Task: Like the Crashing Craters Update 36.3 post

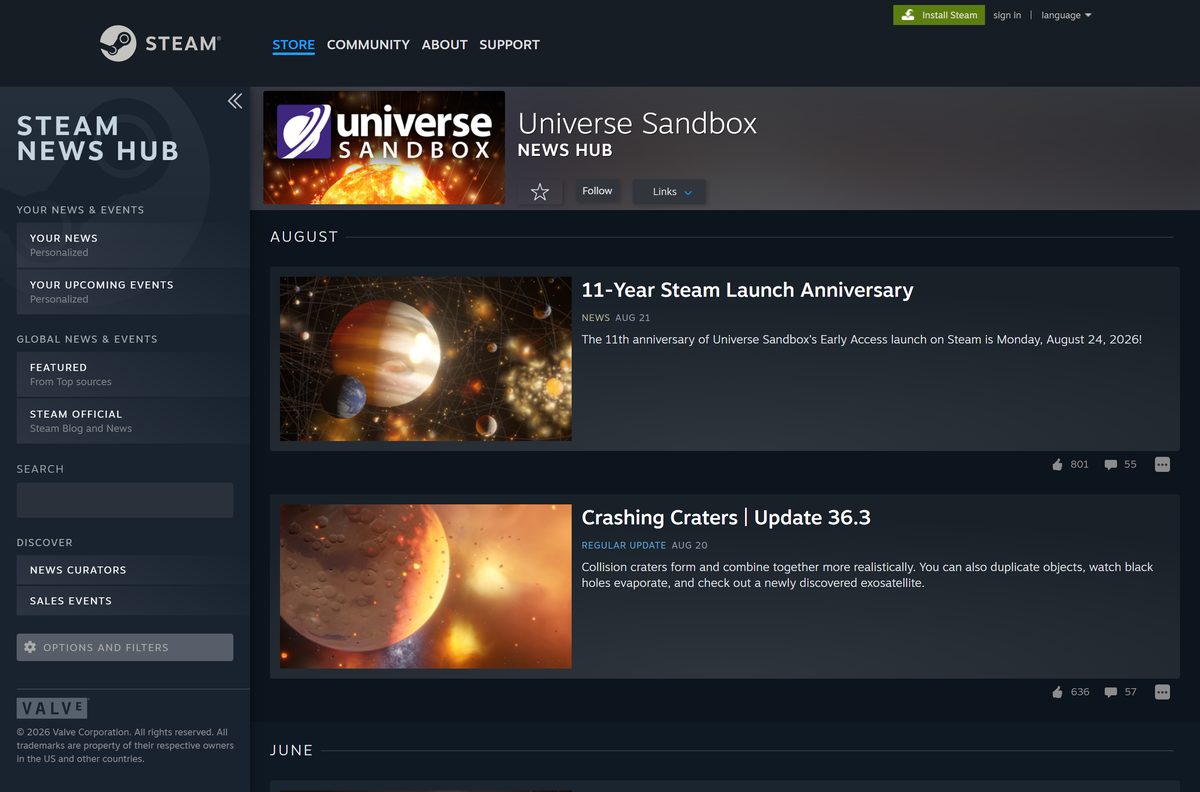Action: (x=1058, y=692)
